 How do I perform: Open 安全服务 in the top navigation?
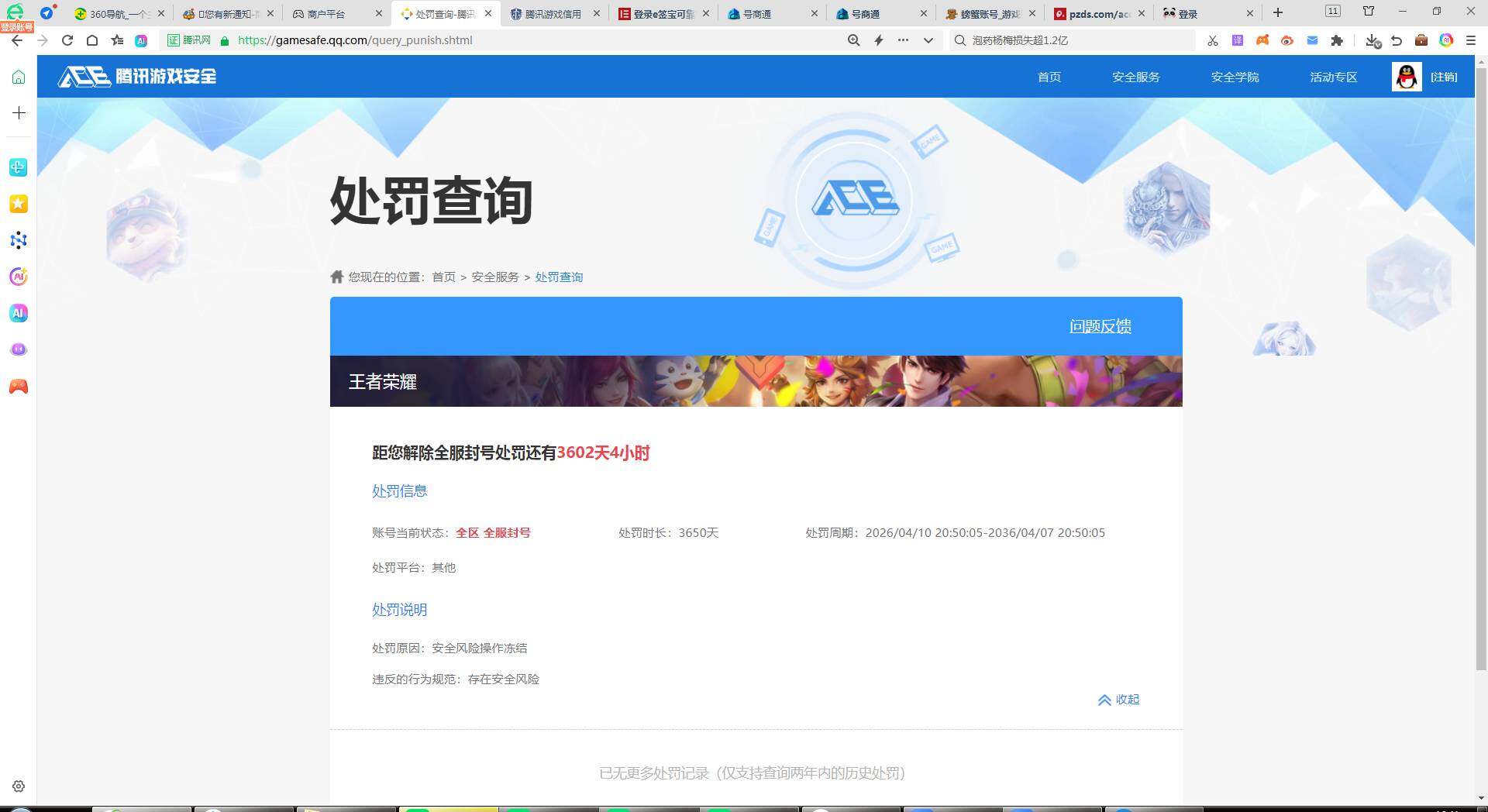(x=1136, y=77)
